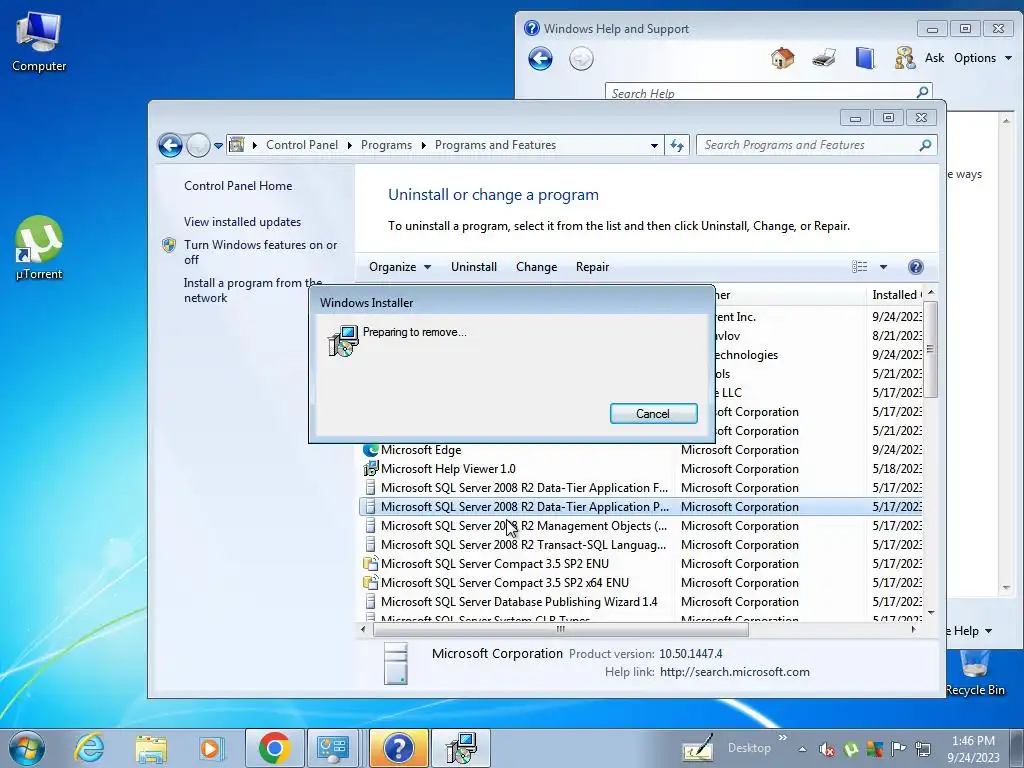Click the Microsoft Edge icon in program list

pyautogui.click(x=371, y=449)
